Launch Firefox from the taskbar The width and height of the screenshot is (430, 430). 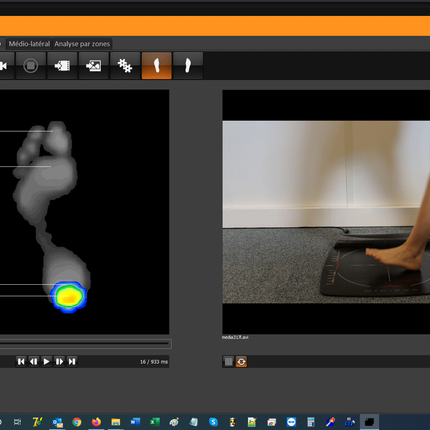(96, 422)
